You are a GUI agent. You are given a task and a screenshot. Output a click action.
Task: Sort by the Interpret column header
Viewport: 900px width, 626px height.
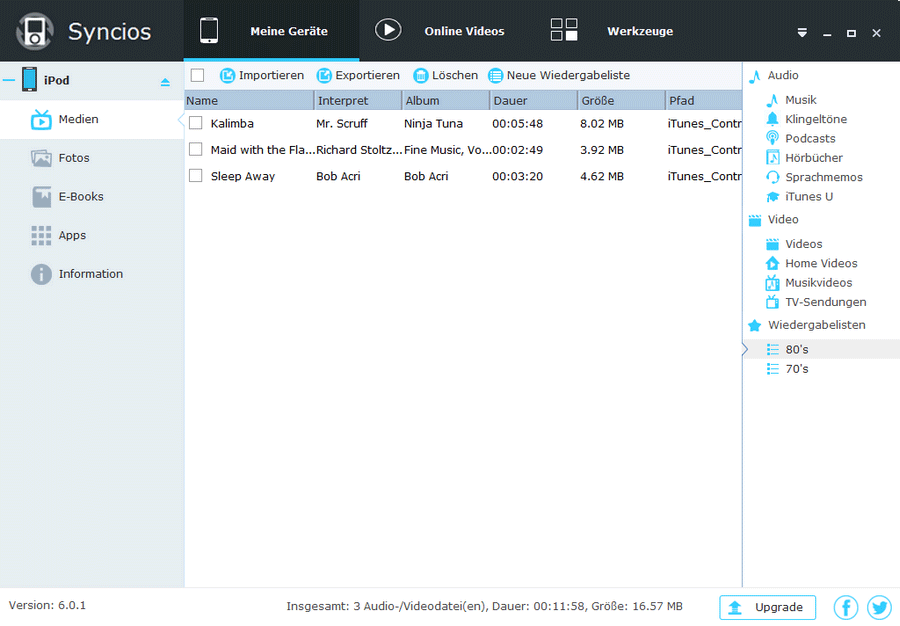click(359, 100)
